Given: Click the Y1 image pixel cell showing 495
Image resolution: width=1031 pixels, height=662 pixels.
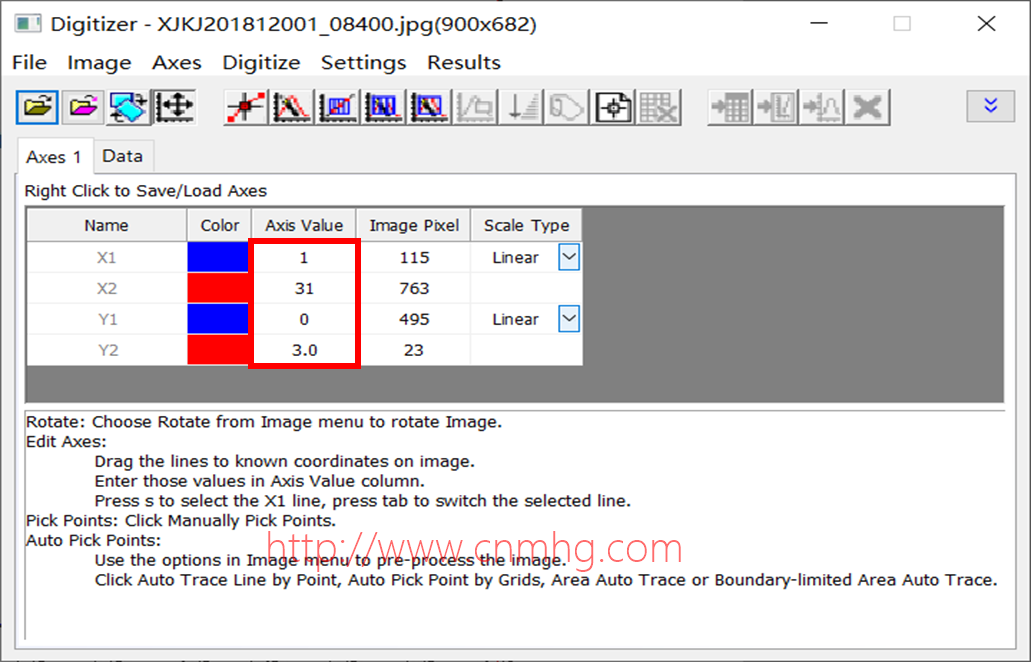Looking at the screenshot, I should [414, 320].
